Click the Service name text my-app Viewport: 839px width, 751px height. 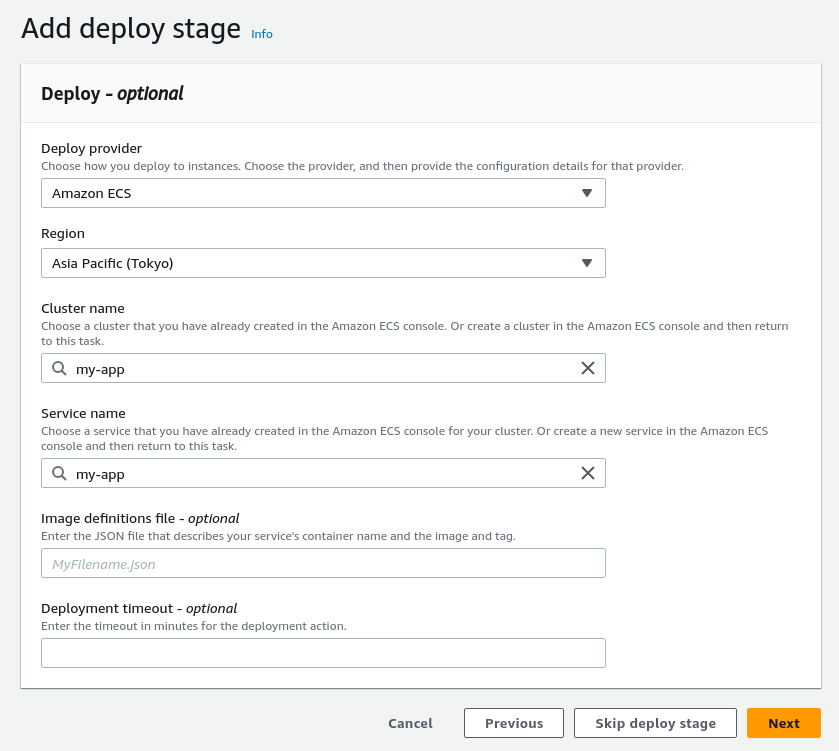coord(100,474)
